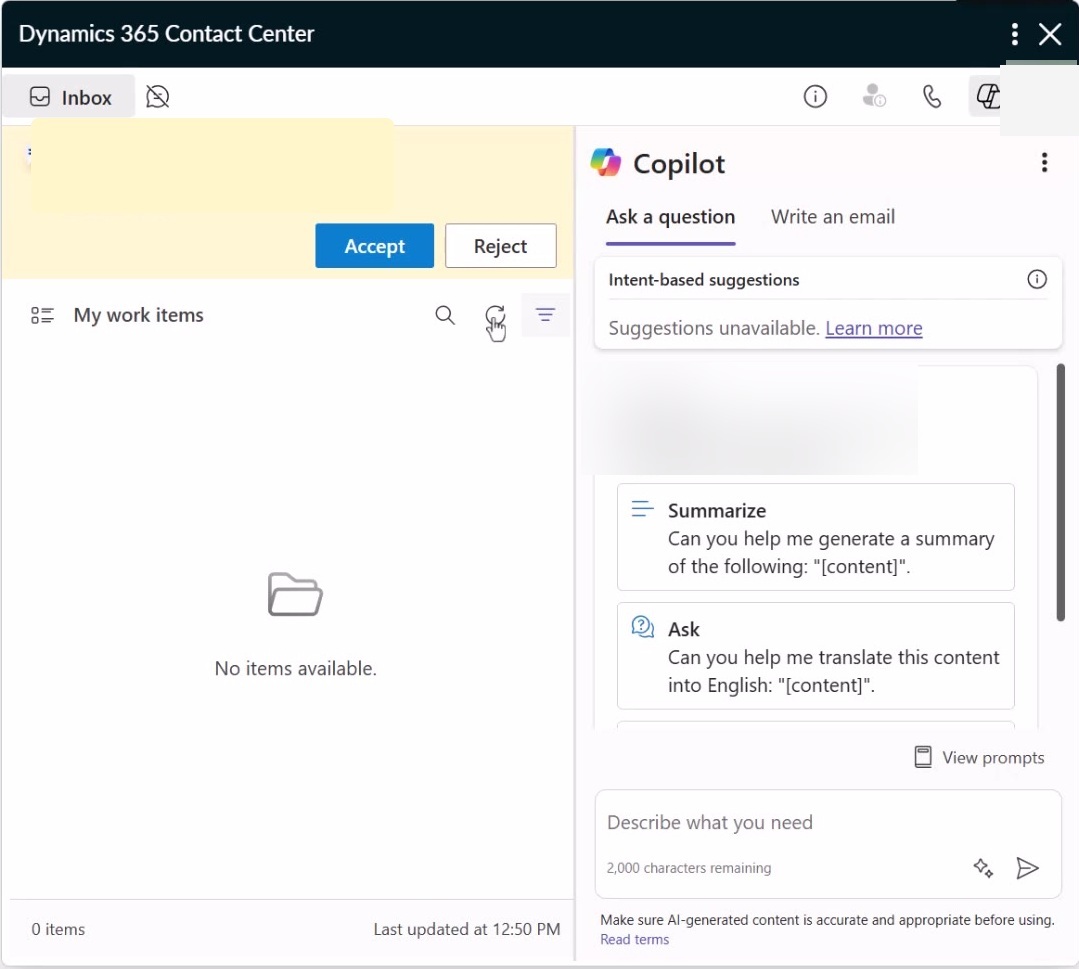This screenshot has height=969, width=1079.
Task: Click the sparkle prompt suggestions icon
Action: [983, 868]
